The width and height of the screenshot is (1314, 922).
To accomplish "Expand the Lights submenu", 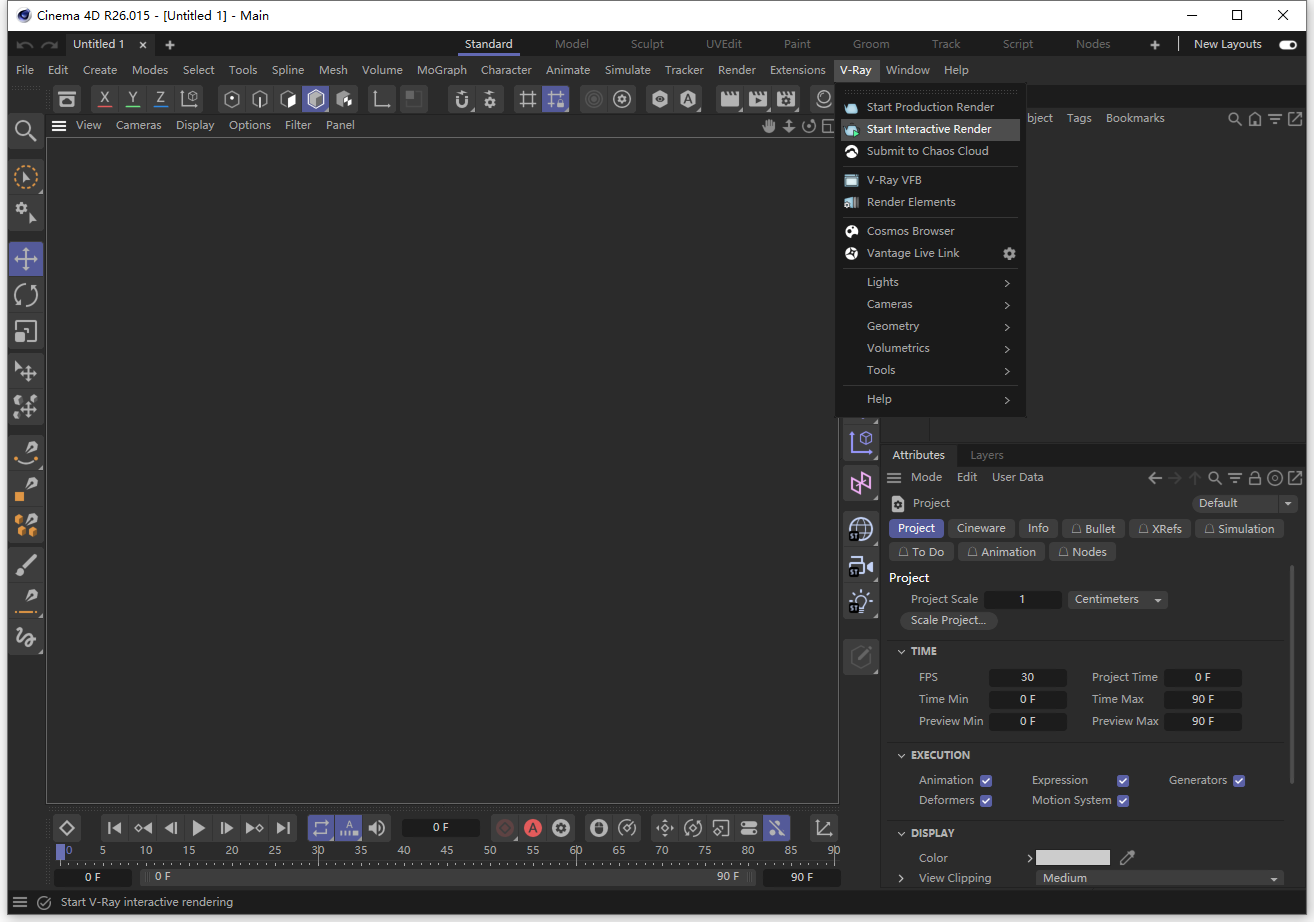I will (x=930, y=282).
